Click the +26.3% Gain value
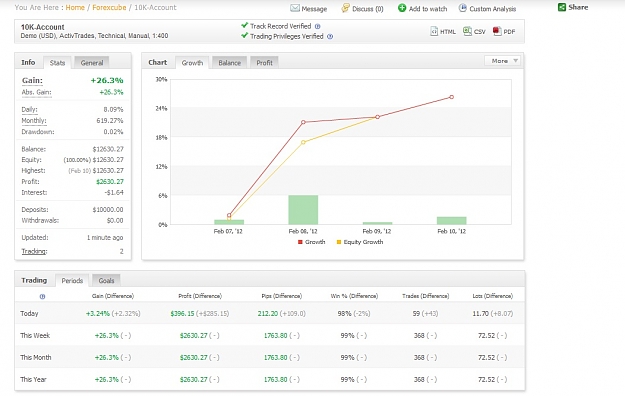625x396 pixels. [107, 80]
